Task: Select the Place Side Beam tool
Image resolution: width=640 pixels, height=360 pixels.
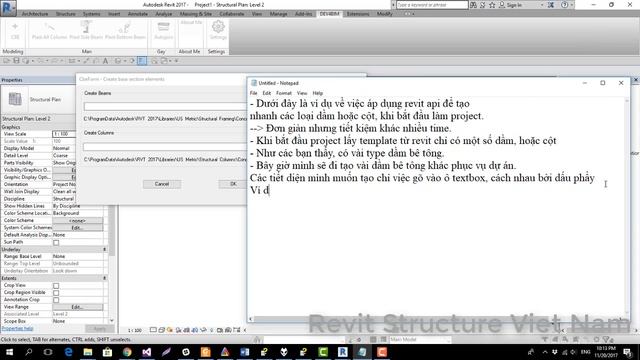Action: [86, 31]
